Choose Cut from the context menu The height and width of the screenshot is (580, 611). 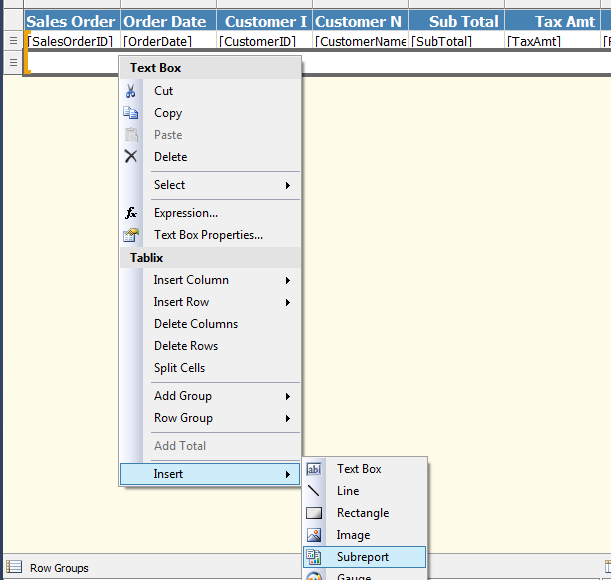[x=210, y=91]
